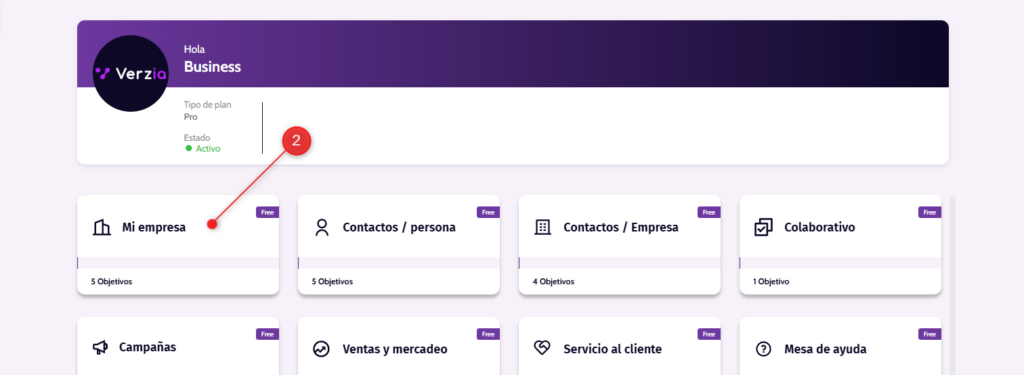The width and height of the screenshot is (1024, 375).
Task: Click the Free badge on Mi empresa
Action: click(x=268, y=212)
